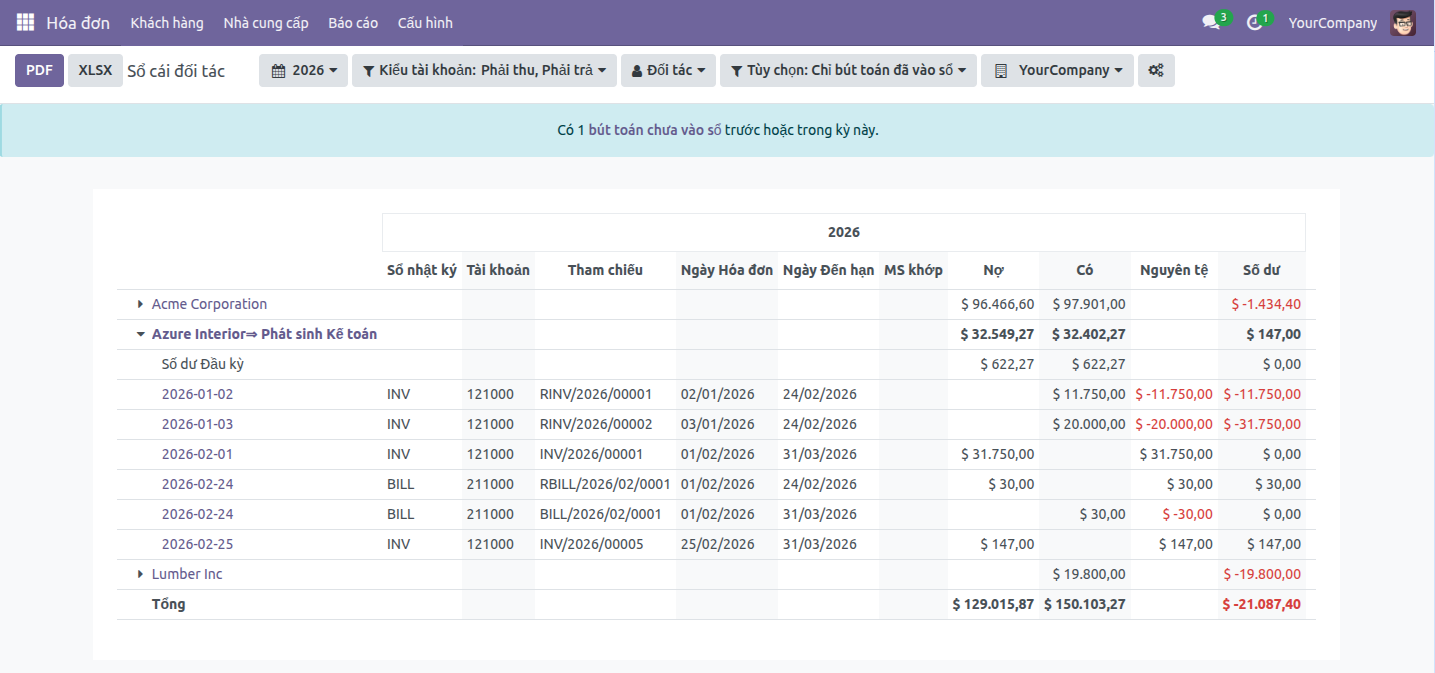The height and width of the screenshot is (673, 1435).
Task: Open the chat messages icon
Action: pyautogui.click(x=1211, y=22)
